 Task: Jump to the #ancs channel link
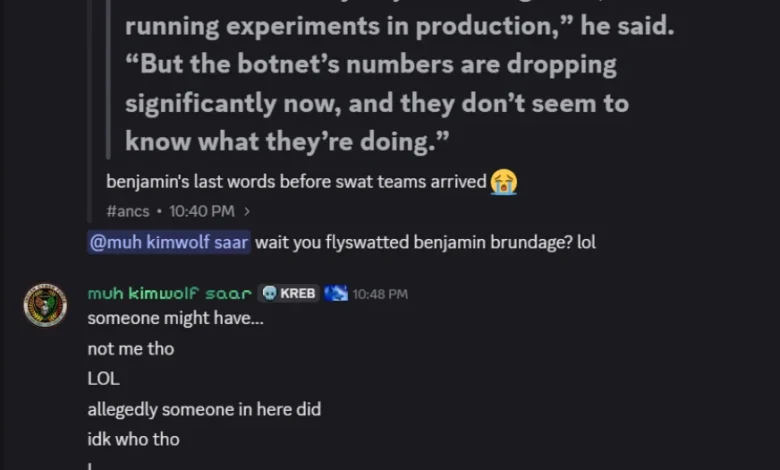(x=125, y=211)
